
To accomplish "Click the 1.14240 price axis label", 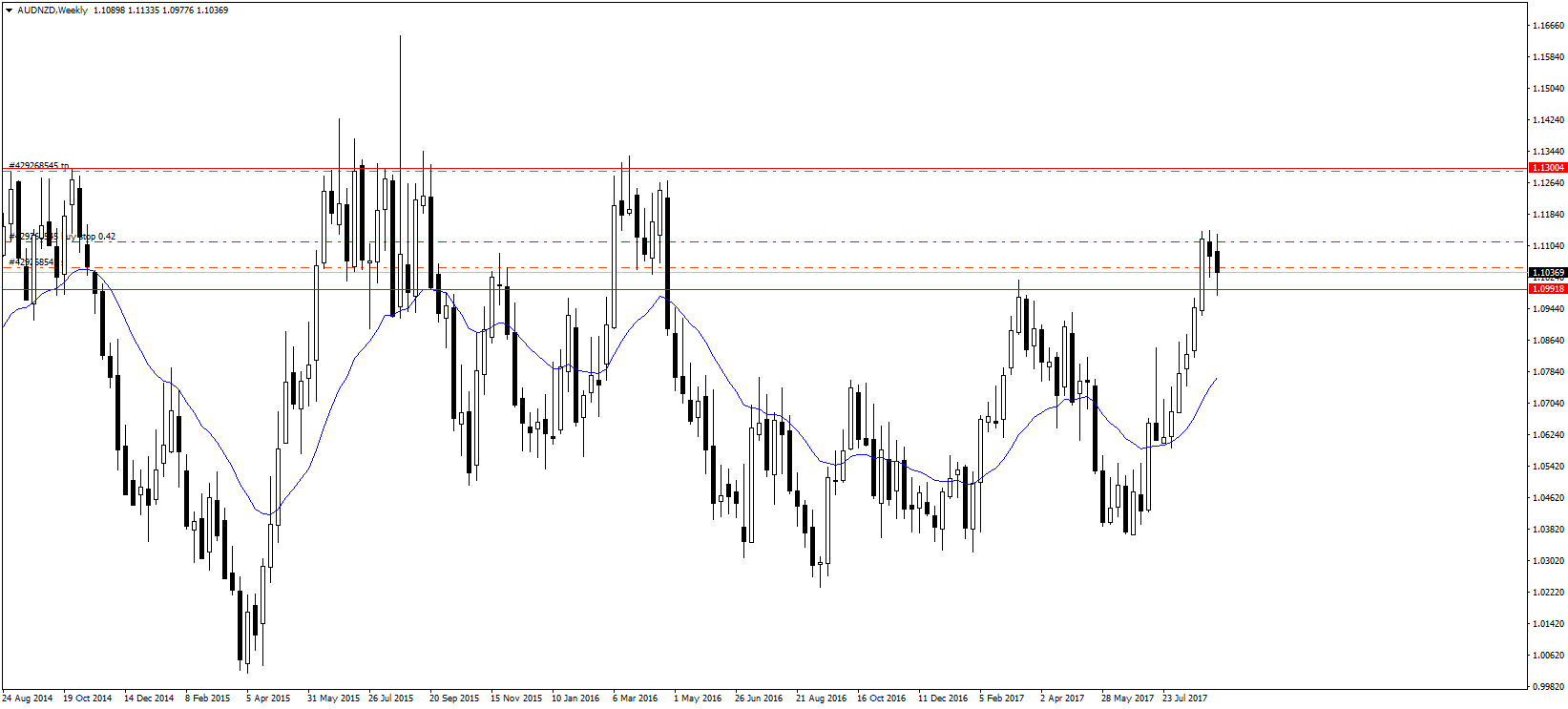I will point(1547,120).
